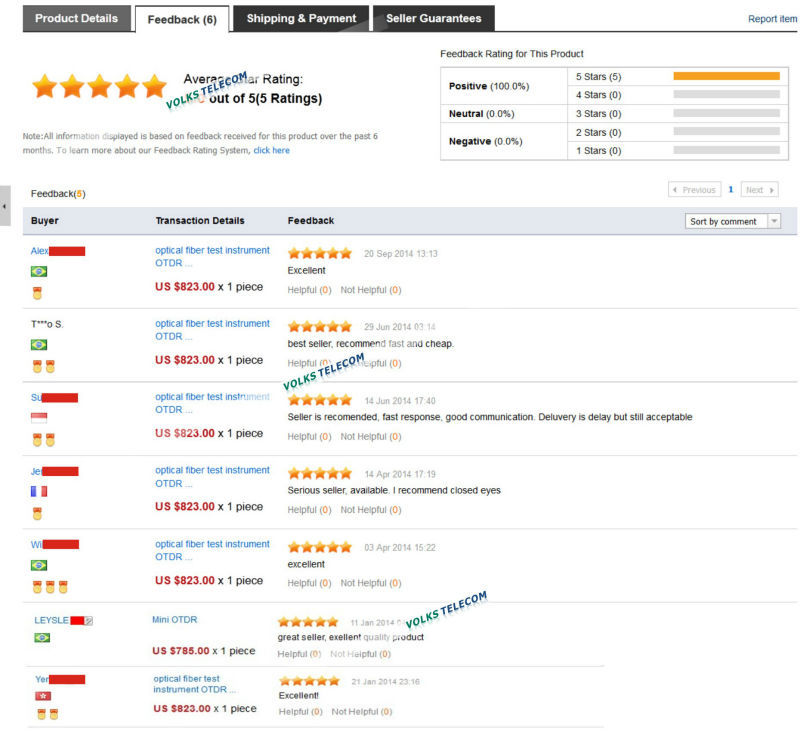The height and width of the screenshot is (731, 800).
Task: Open the Shipping & Payment tab
Action: pyautogui.click(x=301, y=18)
